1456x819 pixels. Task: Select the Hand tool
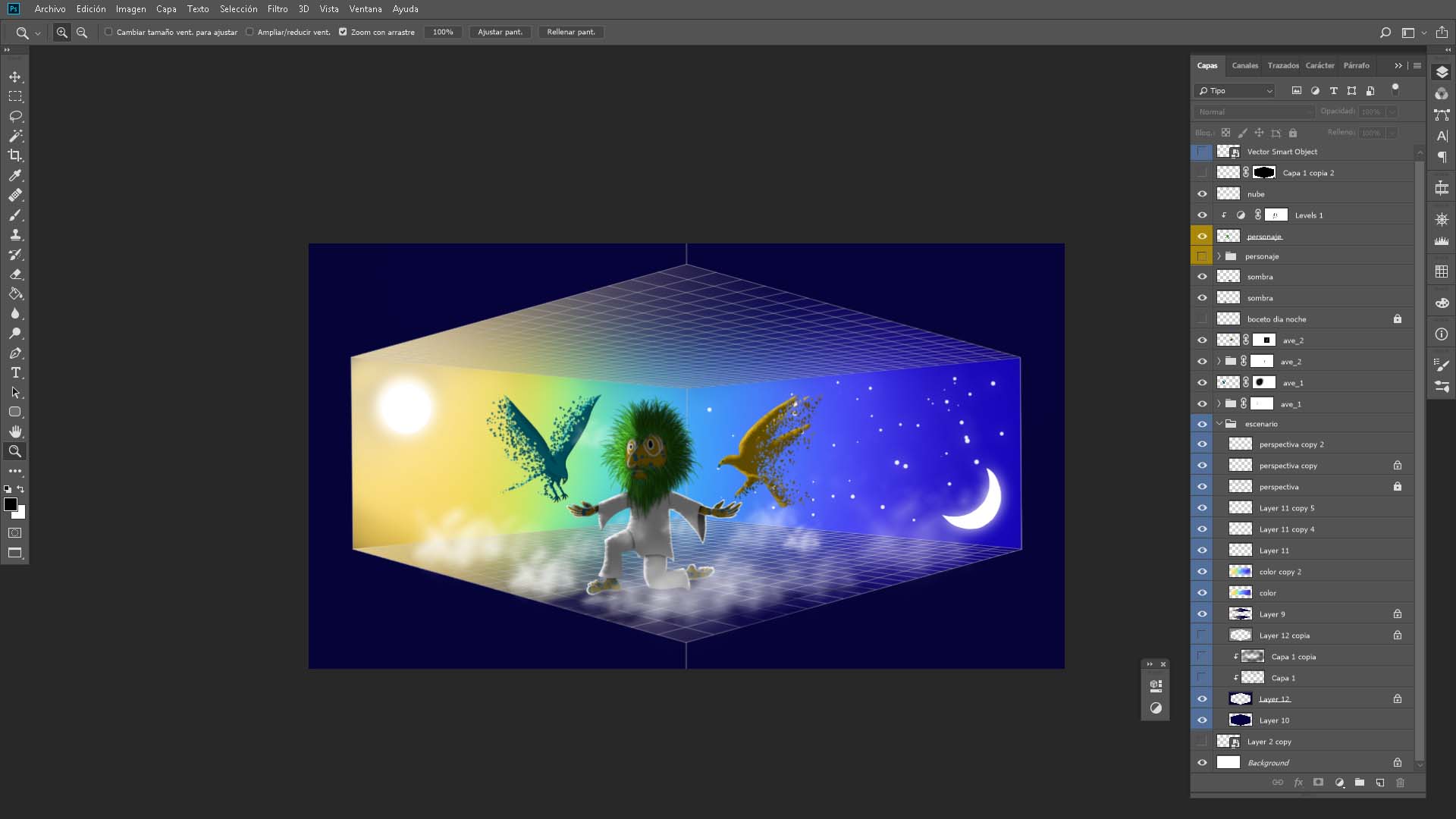(x=15, y=431)
